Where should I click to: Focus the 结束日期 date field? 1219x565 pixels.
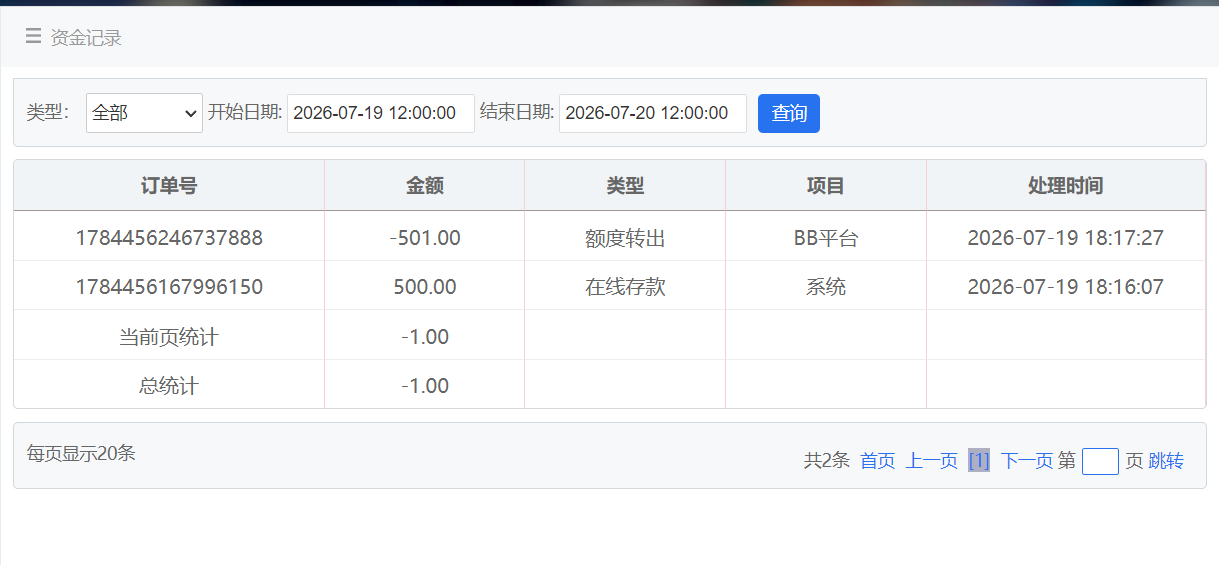[653, 113]
